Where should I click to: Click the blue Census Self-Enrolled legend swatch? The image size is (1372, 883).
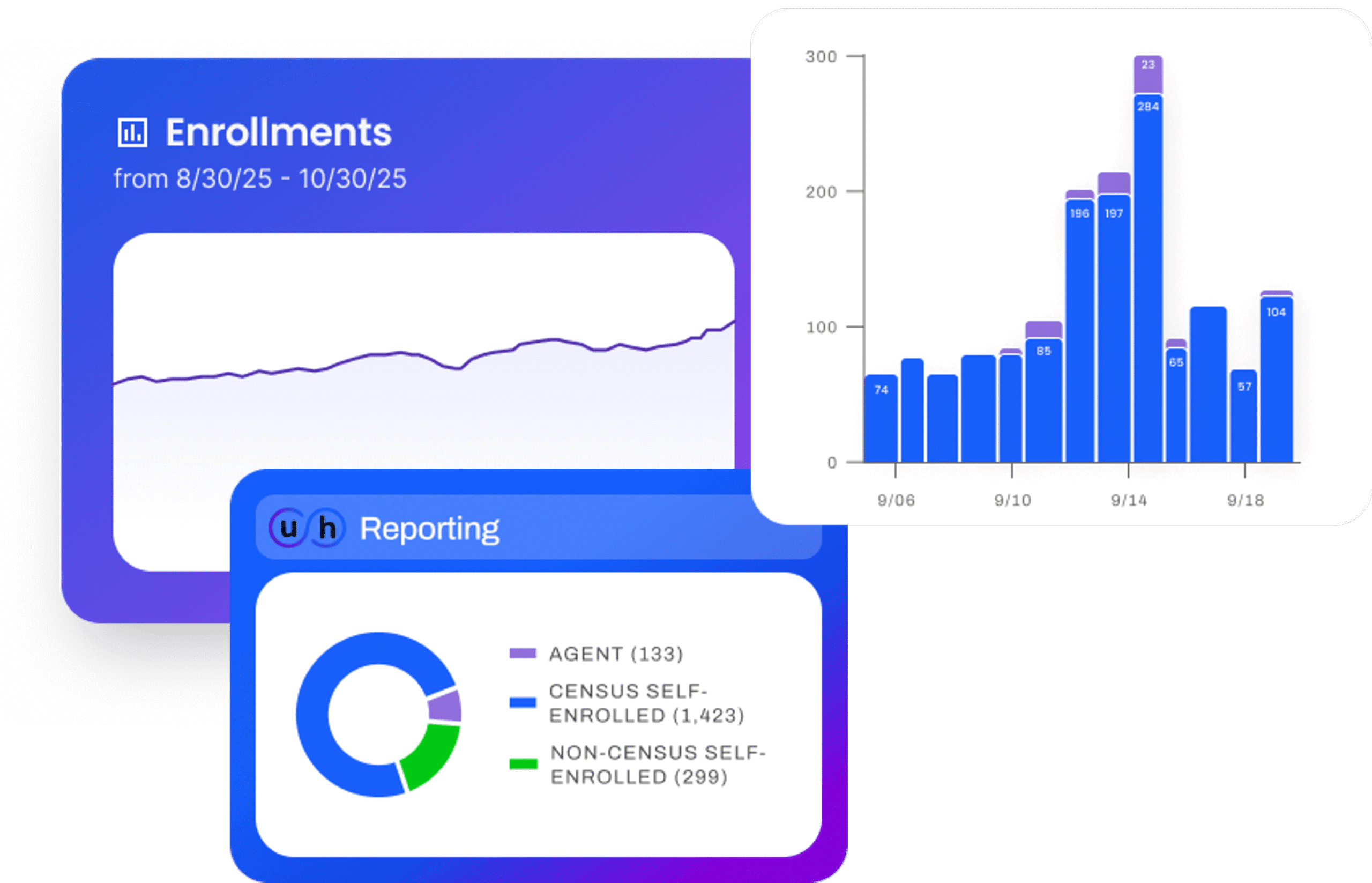click(523, 702)
